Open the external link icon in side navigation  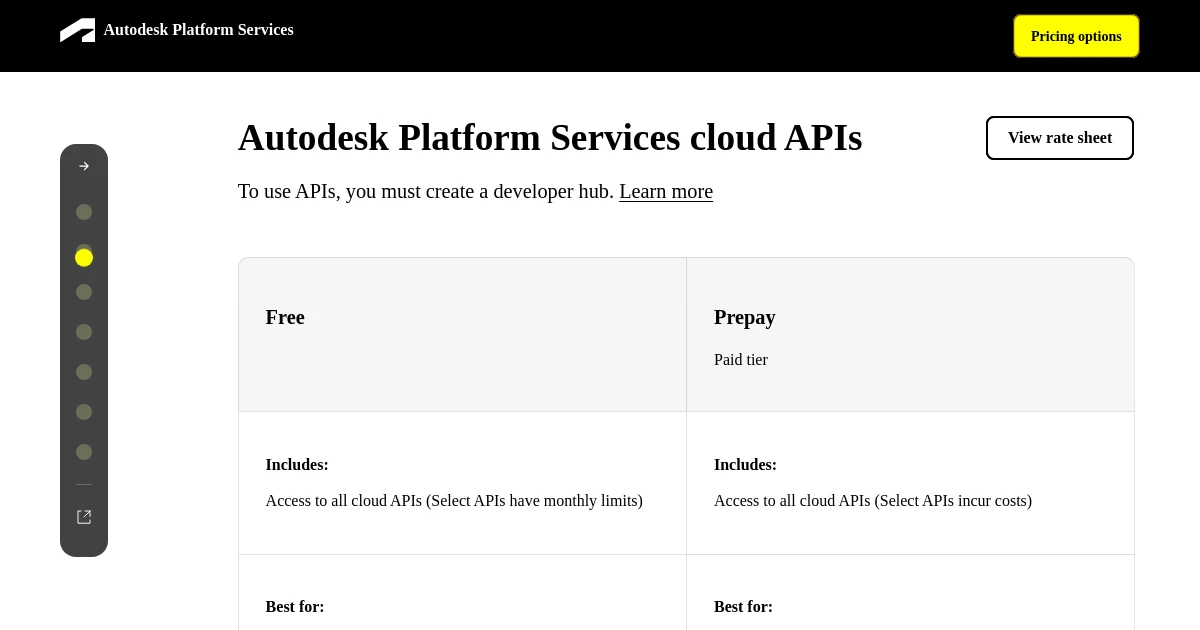84,517
